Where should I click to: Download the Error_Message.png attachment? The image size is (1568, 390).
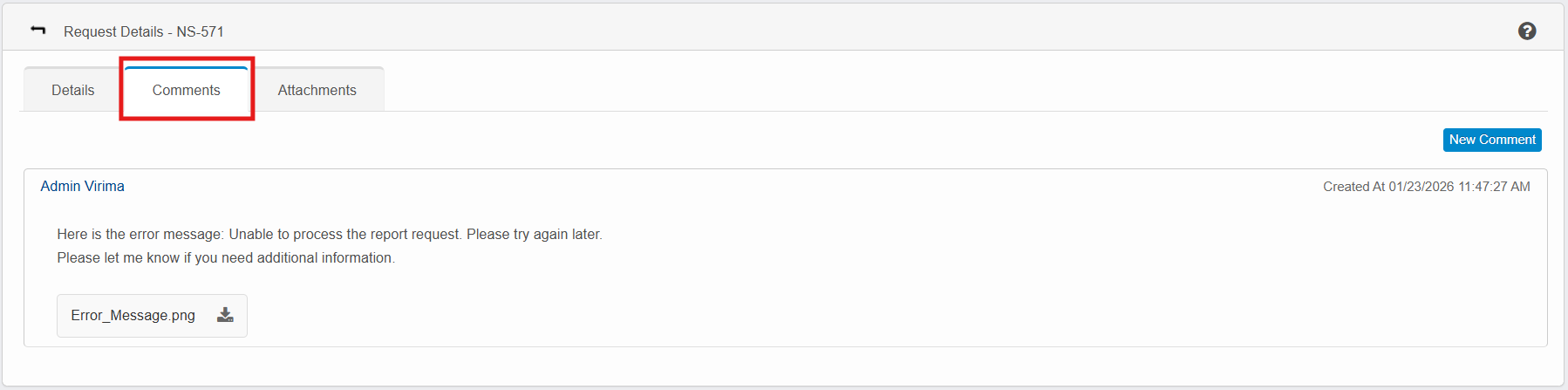(225, 315)
